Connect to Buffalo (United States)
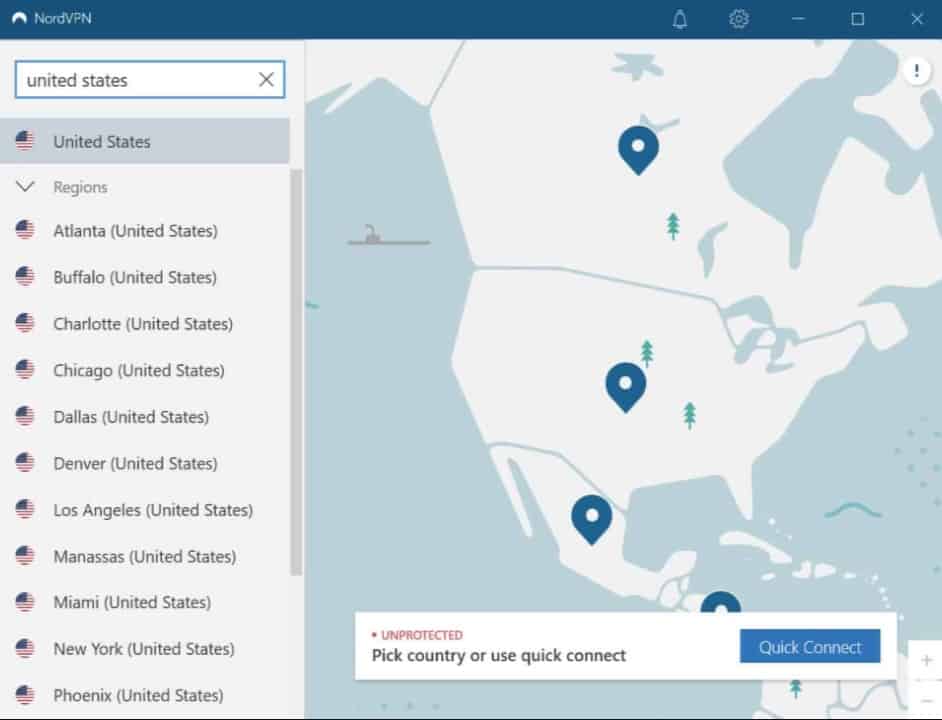942x720 pixels. click(145, 277)
